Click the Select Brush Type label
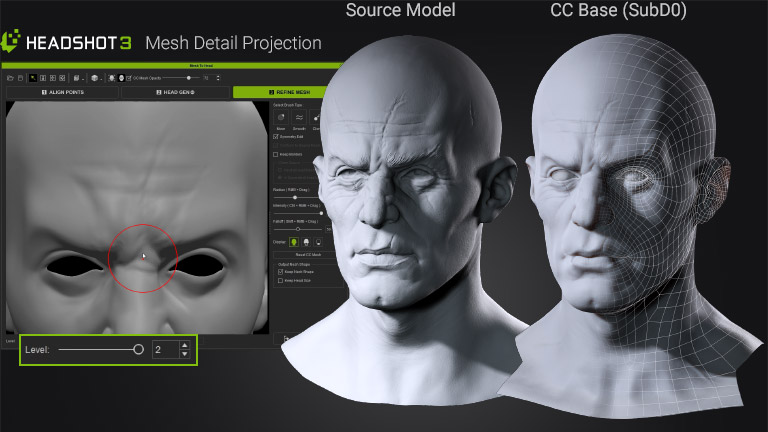This screenshot has height=432, width=768. pyautogui.click(x=288, y=105)
